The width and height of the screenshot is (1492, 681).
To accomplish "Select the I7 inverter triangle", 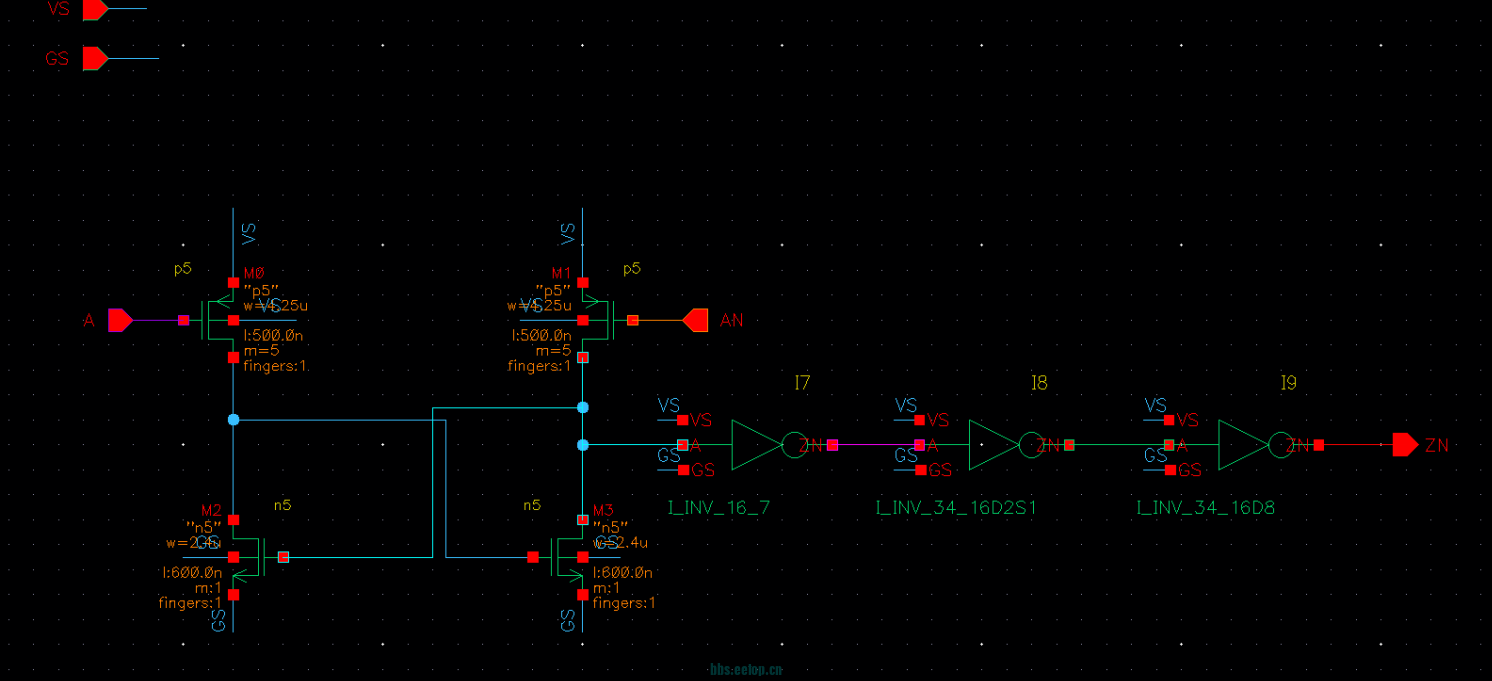I will (755, 445).
